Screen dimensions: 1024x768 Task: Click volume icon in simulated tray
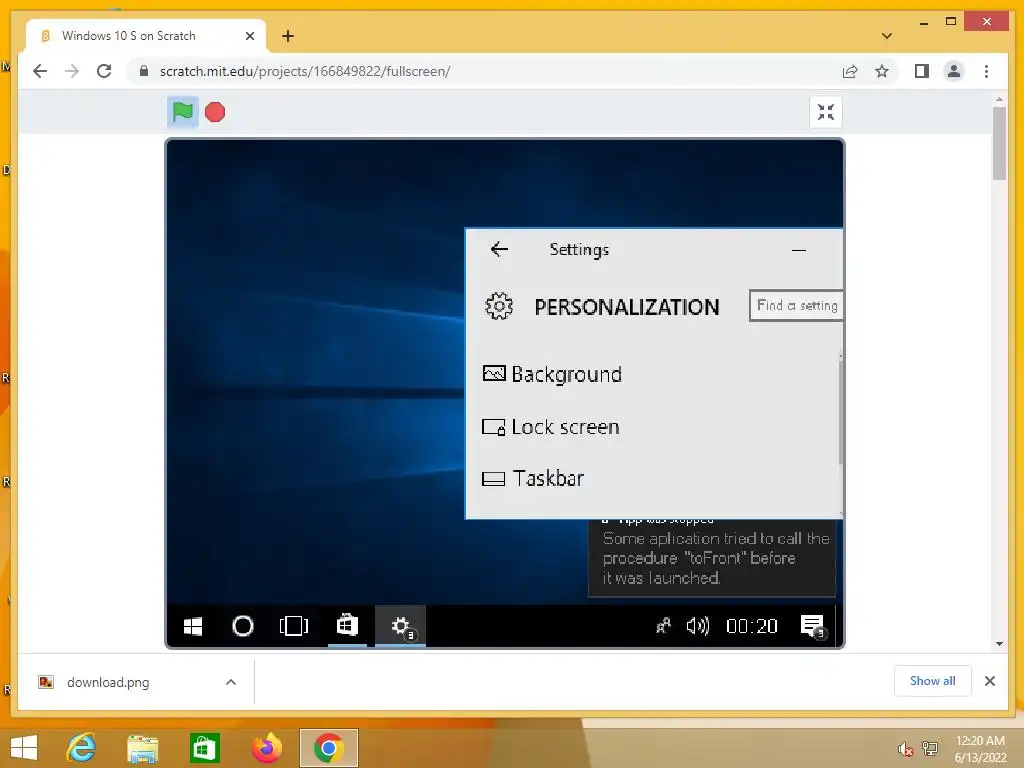(x=697, y=626)
